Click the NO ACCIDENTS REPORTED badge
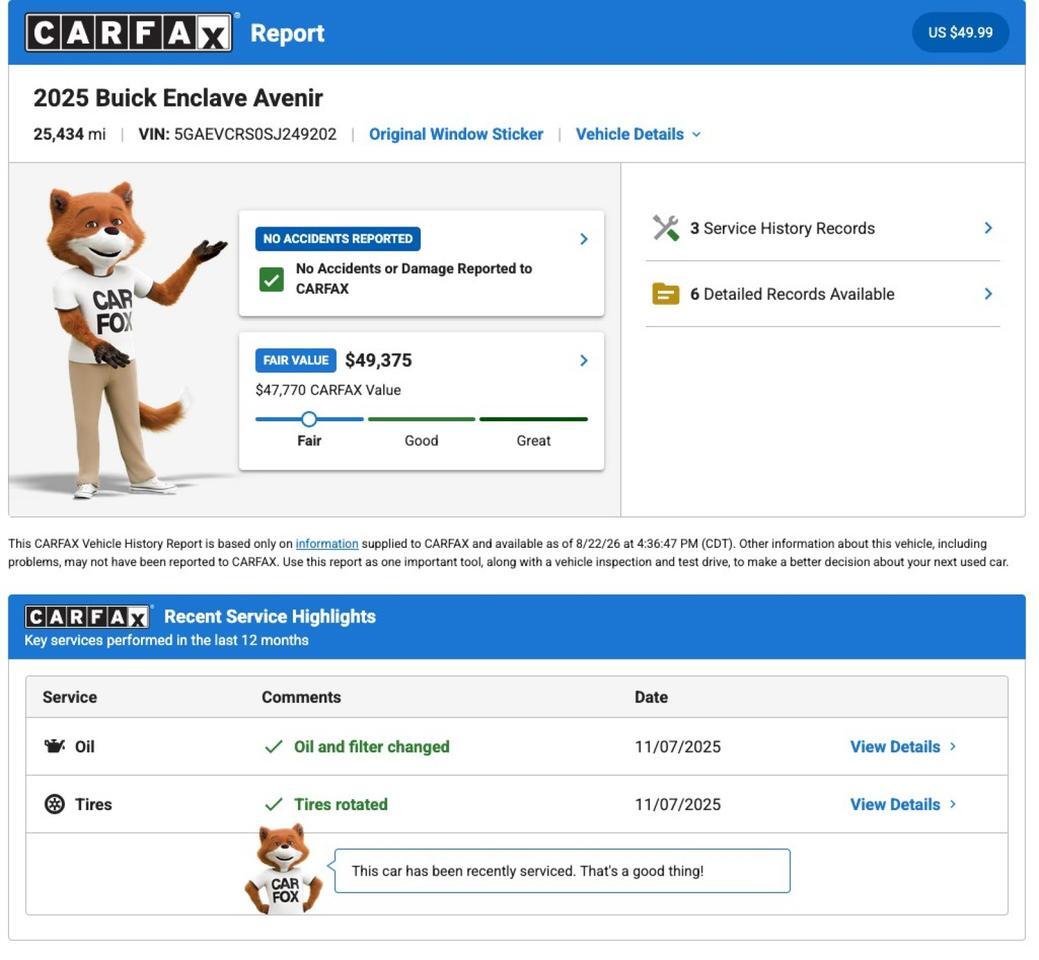 click(x=337, y=239)
